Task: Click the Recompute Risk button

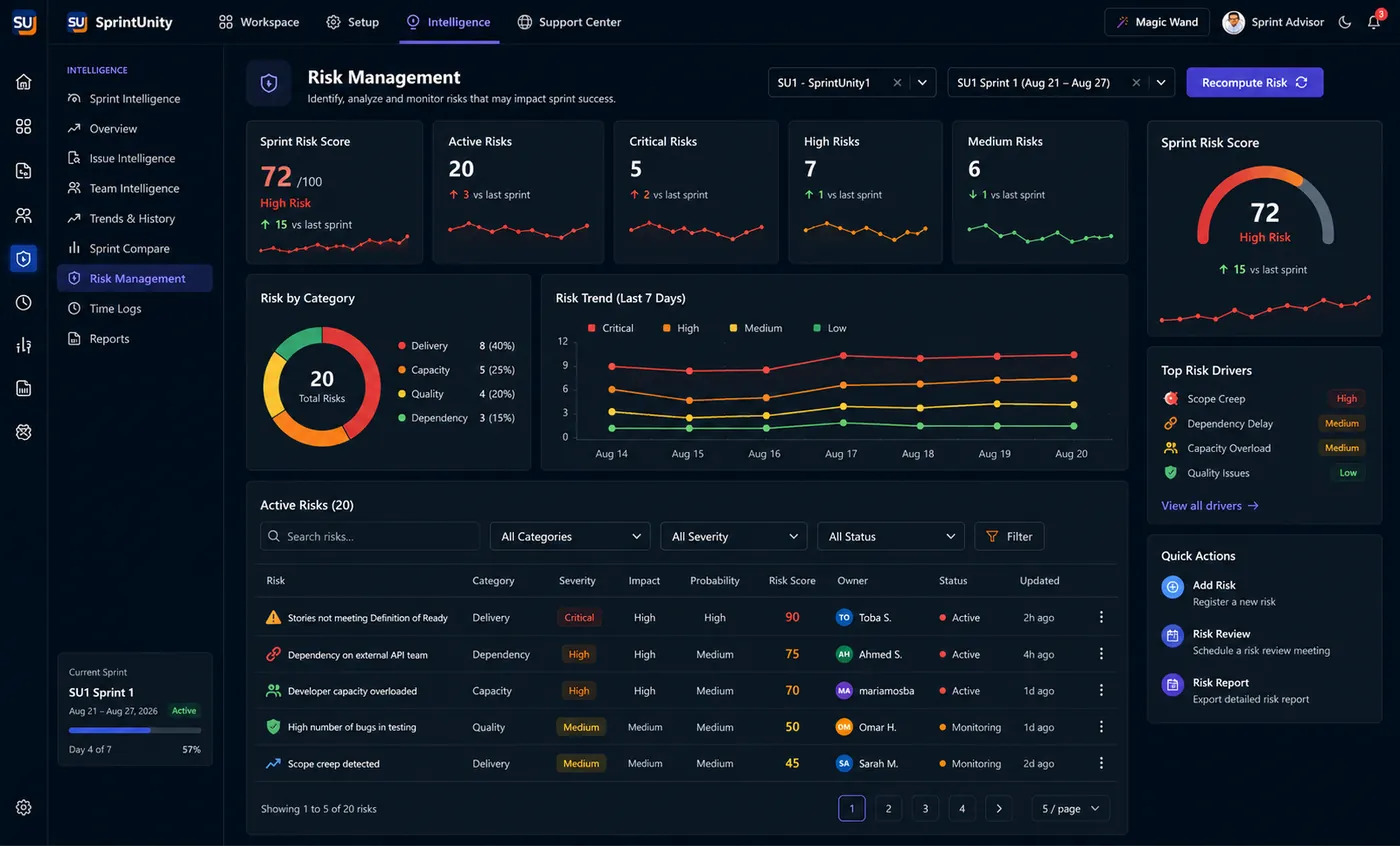Action: coord(1254,82)
